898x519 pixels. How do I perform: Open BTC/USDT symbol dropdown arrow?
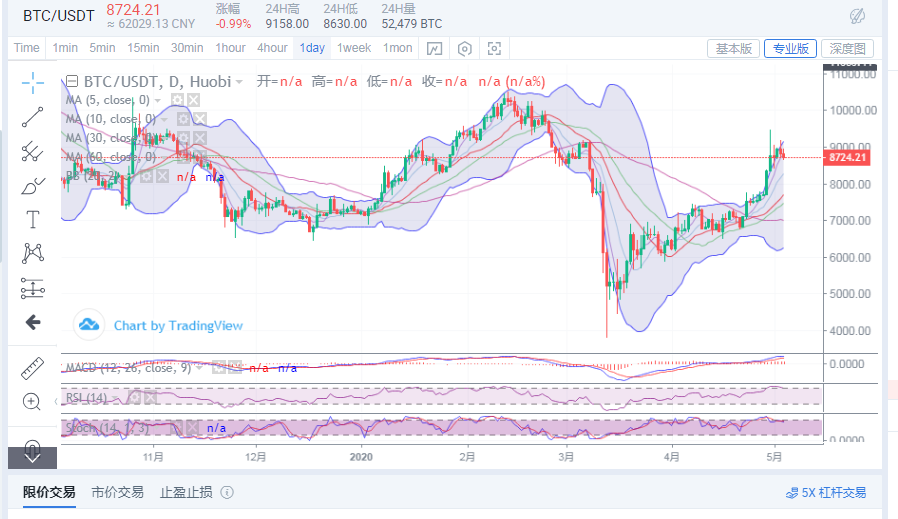(x=239, y=82)
